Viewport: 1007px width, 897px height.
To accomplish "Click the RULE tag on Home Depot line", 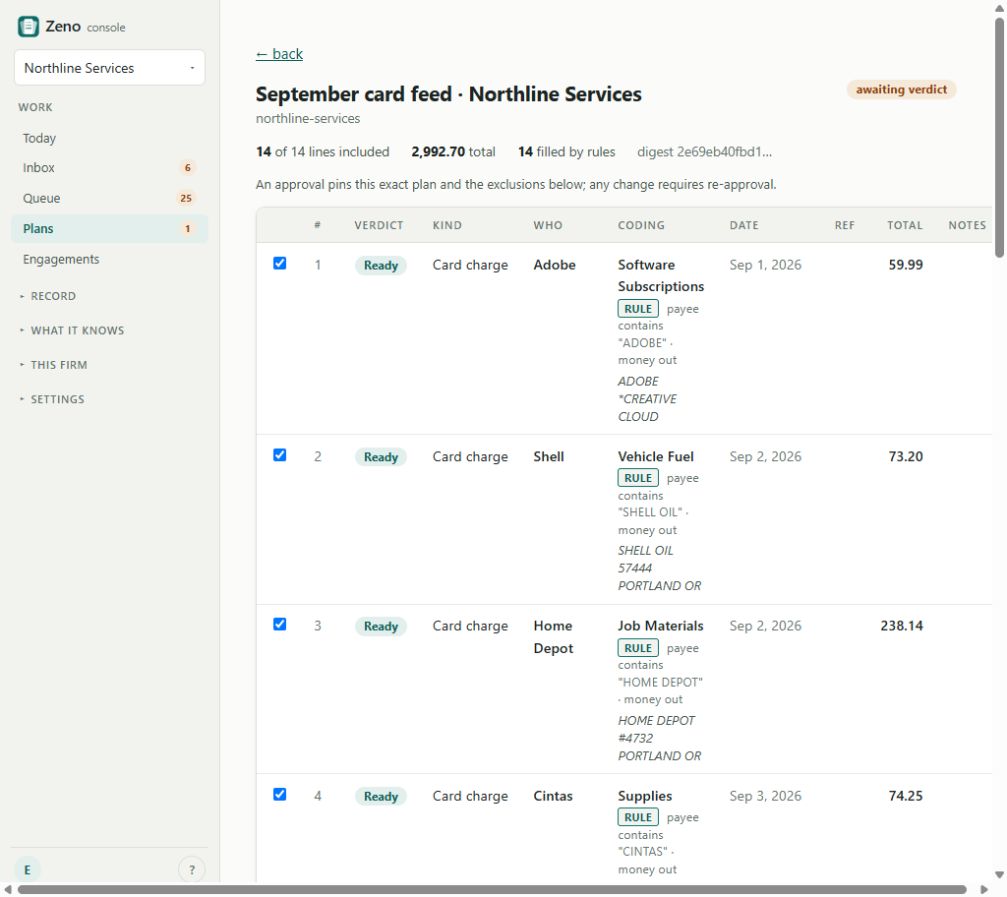I will (638, 648).
